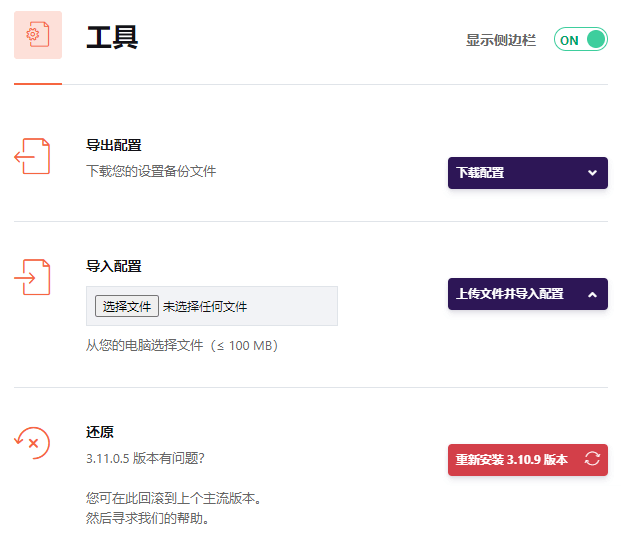Select the 导出配置 section heading
Viewport: 621px width, 535px height.
click(x=114, y=146)
